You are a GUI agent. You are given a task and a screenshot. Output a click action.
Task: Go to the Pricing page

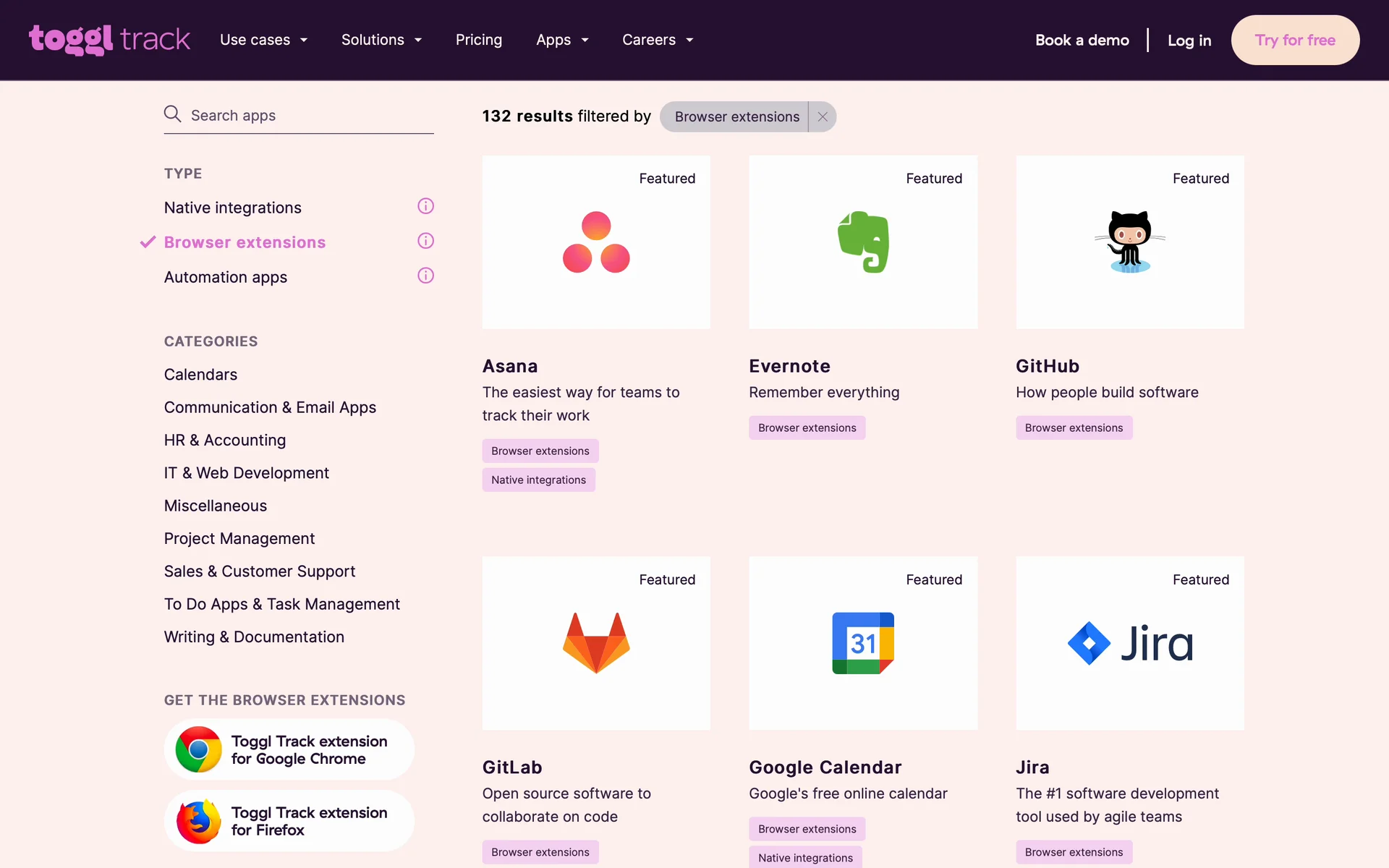pyautogui.click(x=478, y=40)
